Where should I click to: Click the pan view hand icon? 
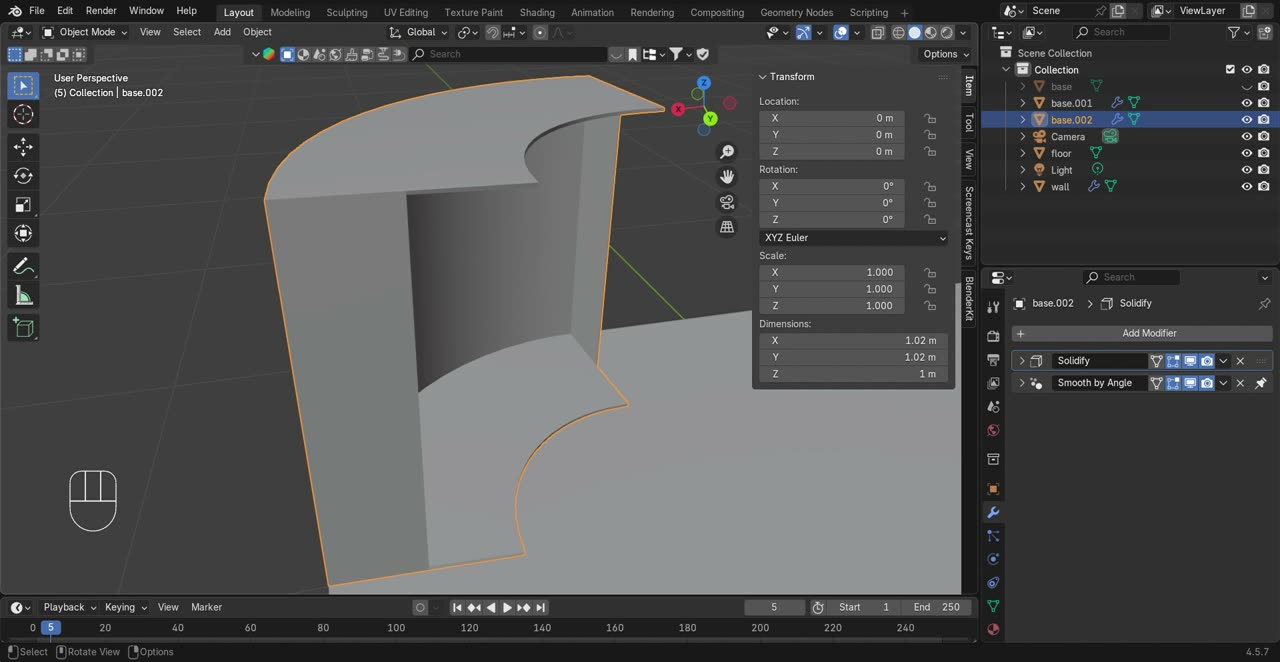point(727,177)
